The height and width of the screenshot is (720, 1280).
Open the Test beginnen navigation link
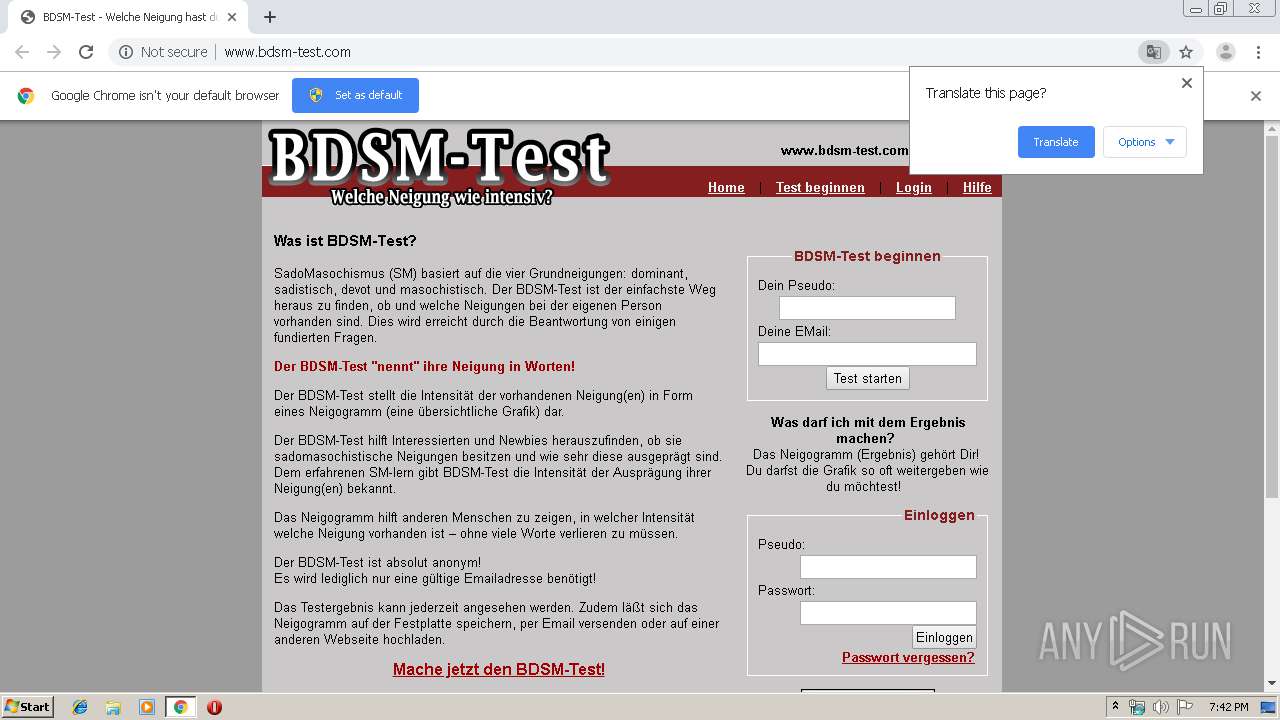point(820,187)
